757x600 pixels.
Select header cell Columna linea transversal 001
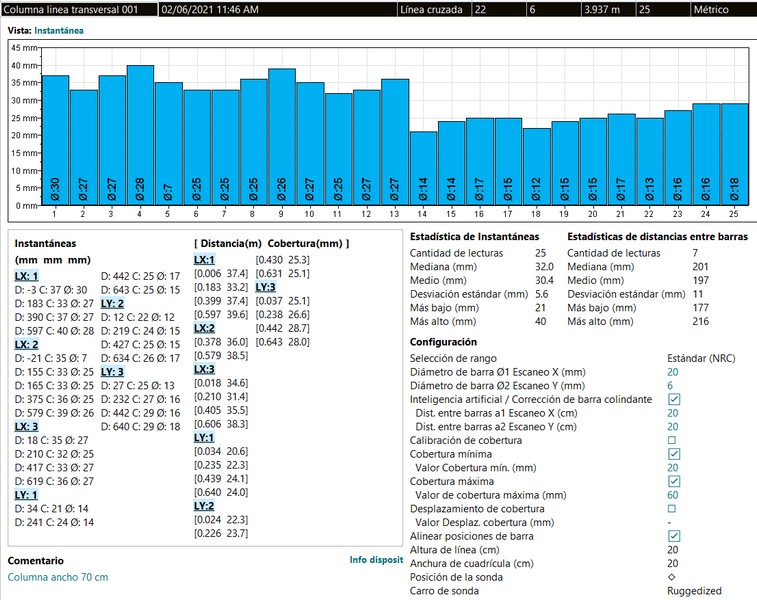tap(79, 9)
